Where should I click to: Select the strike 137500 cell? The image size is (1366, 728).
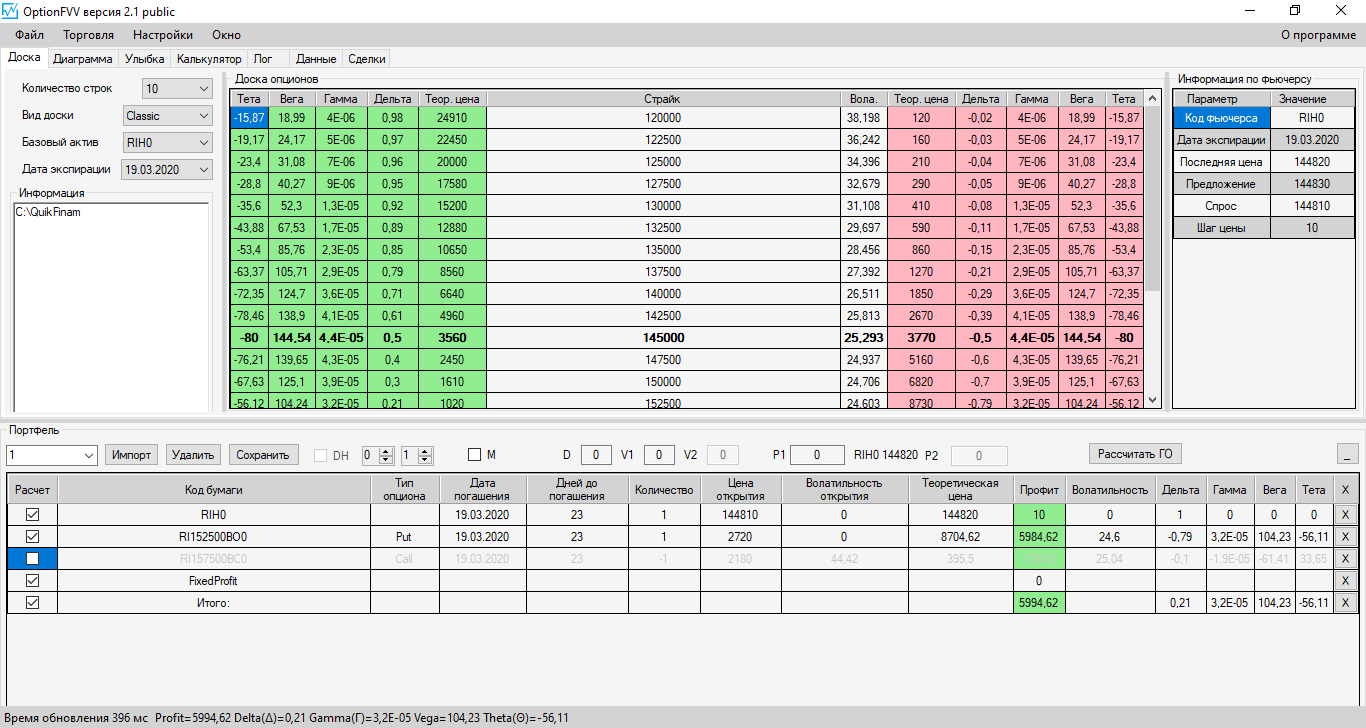662,272
